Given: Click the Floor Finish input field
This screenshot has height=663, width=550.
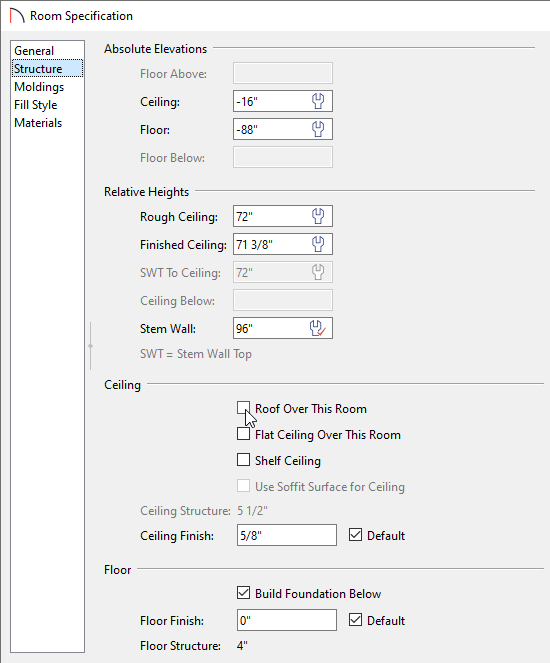Looking at the screenshot, I should 287,620.
